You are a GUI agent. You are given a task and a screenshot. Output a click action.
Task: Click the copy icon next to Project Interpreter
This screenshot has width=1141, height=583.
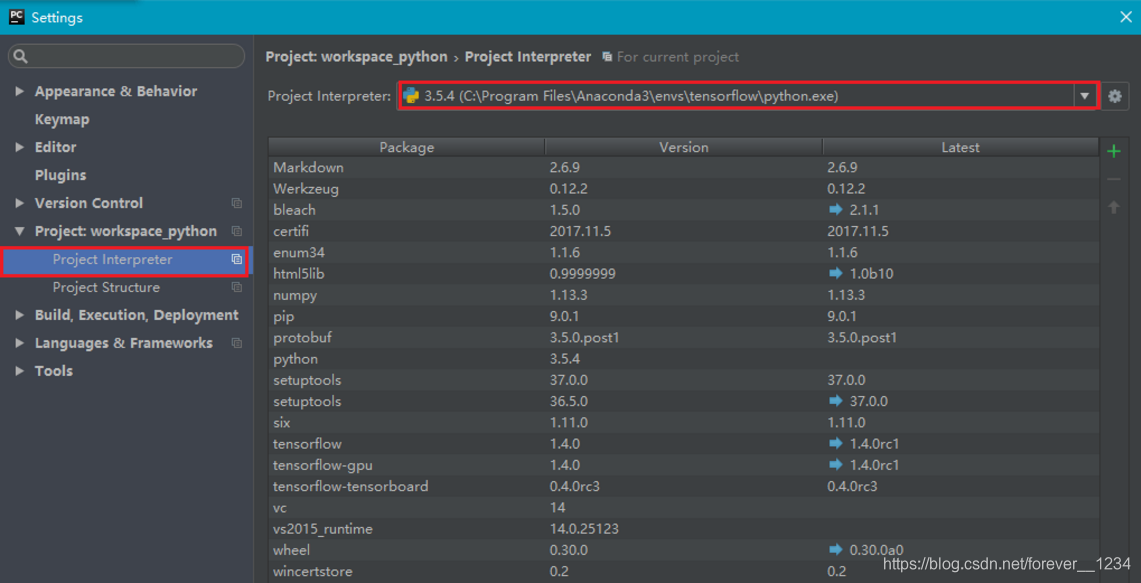pyautogui.click(x=236, y=259)
